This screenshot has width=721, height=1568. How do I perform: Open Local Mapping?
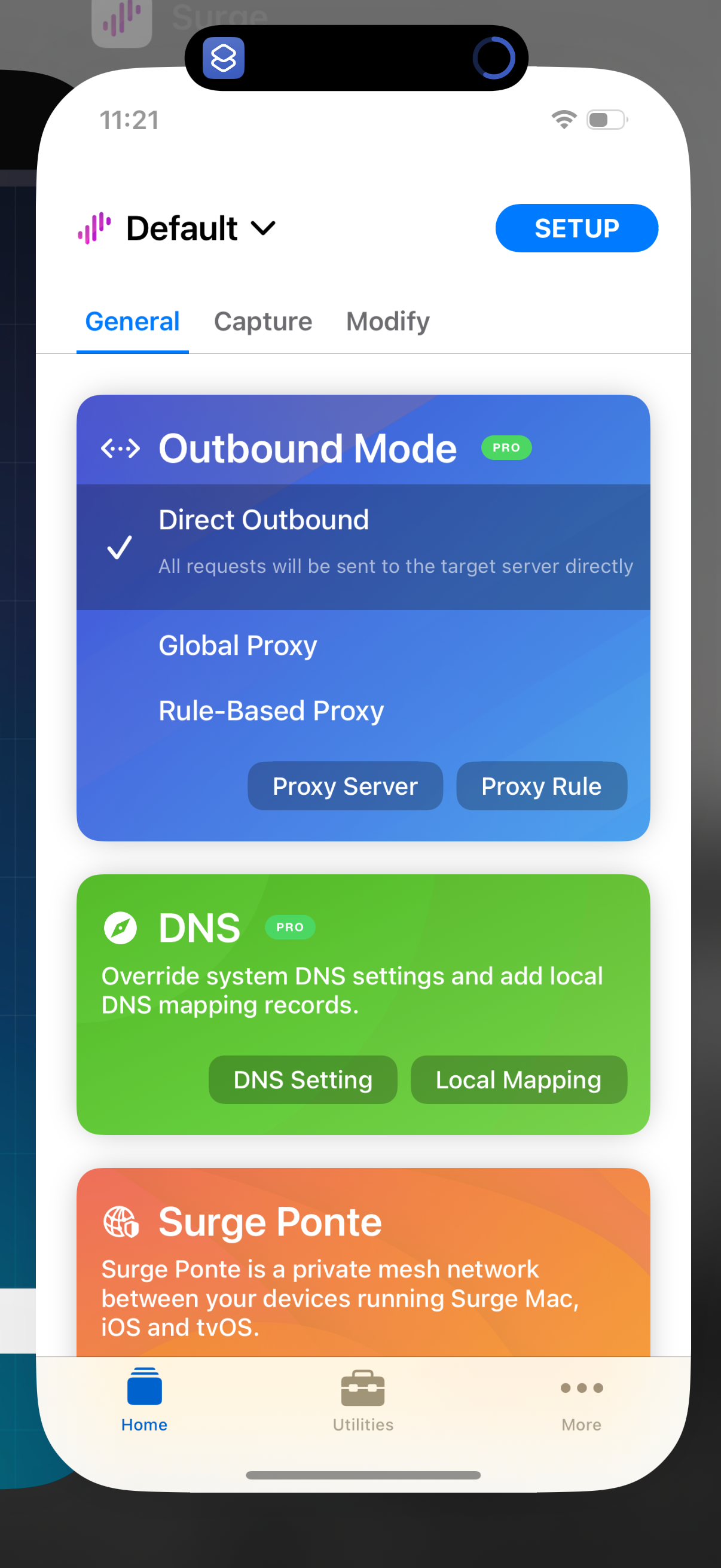518,1080
